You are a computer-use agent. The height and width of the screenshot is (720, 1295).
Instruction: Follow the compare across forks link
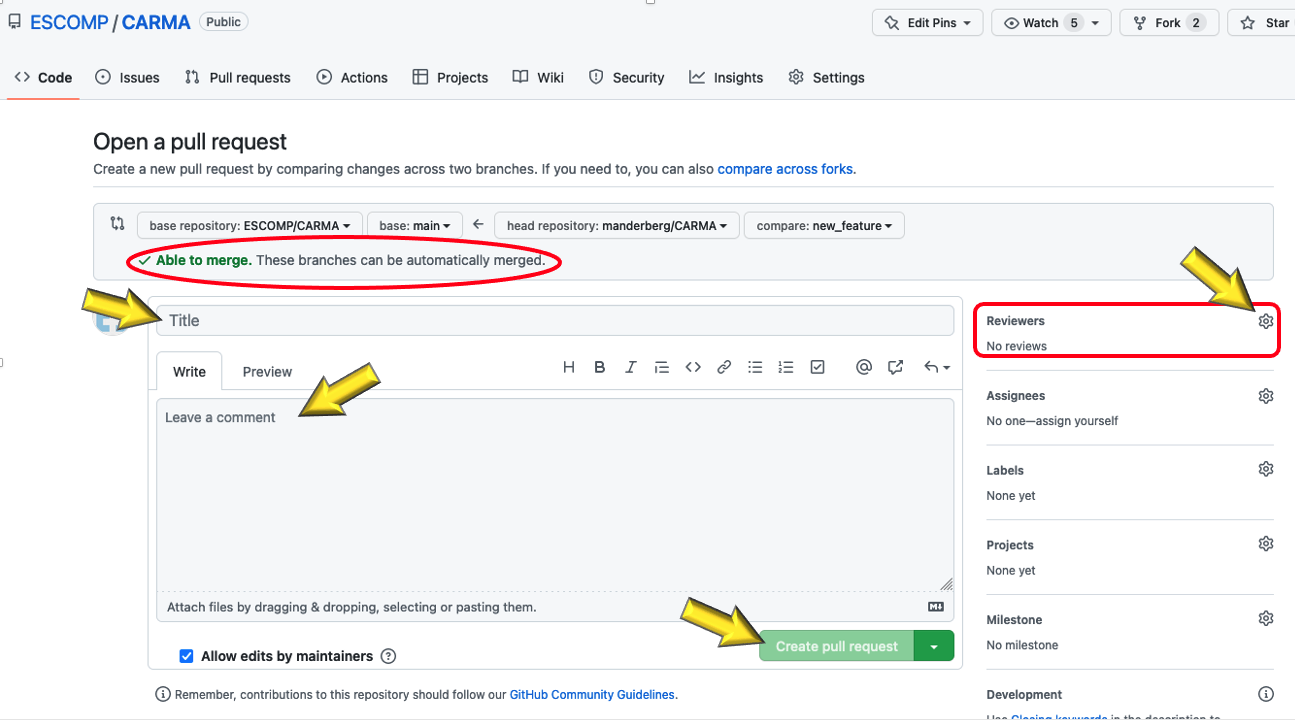coord(785,169)
